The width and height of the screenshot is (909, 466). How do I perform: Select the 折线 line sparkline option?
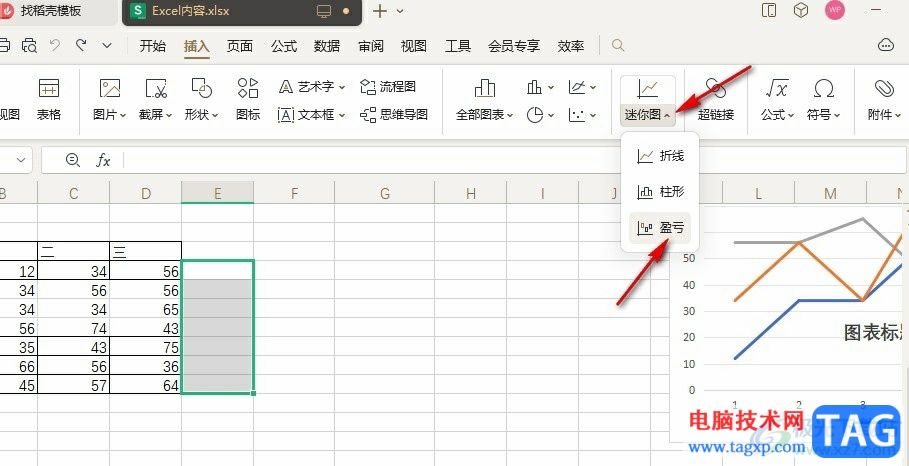pyautogui.click(x=660, y=156)
